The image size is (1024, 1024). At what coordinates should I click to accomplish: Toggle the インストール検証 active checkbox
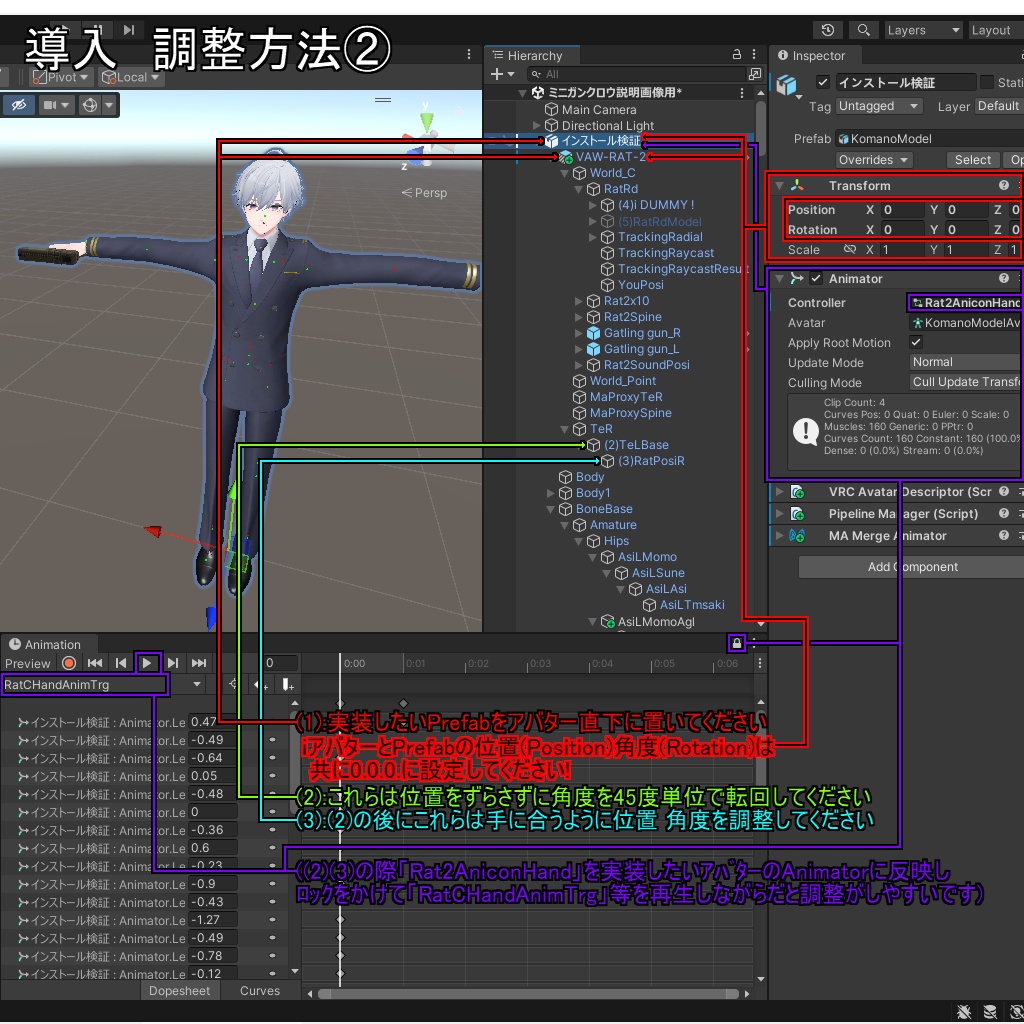823,82
